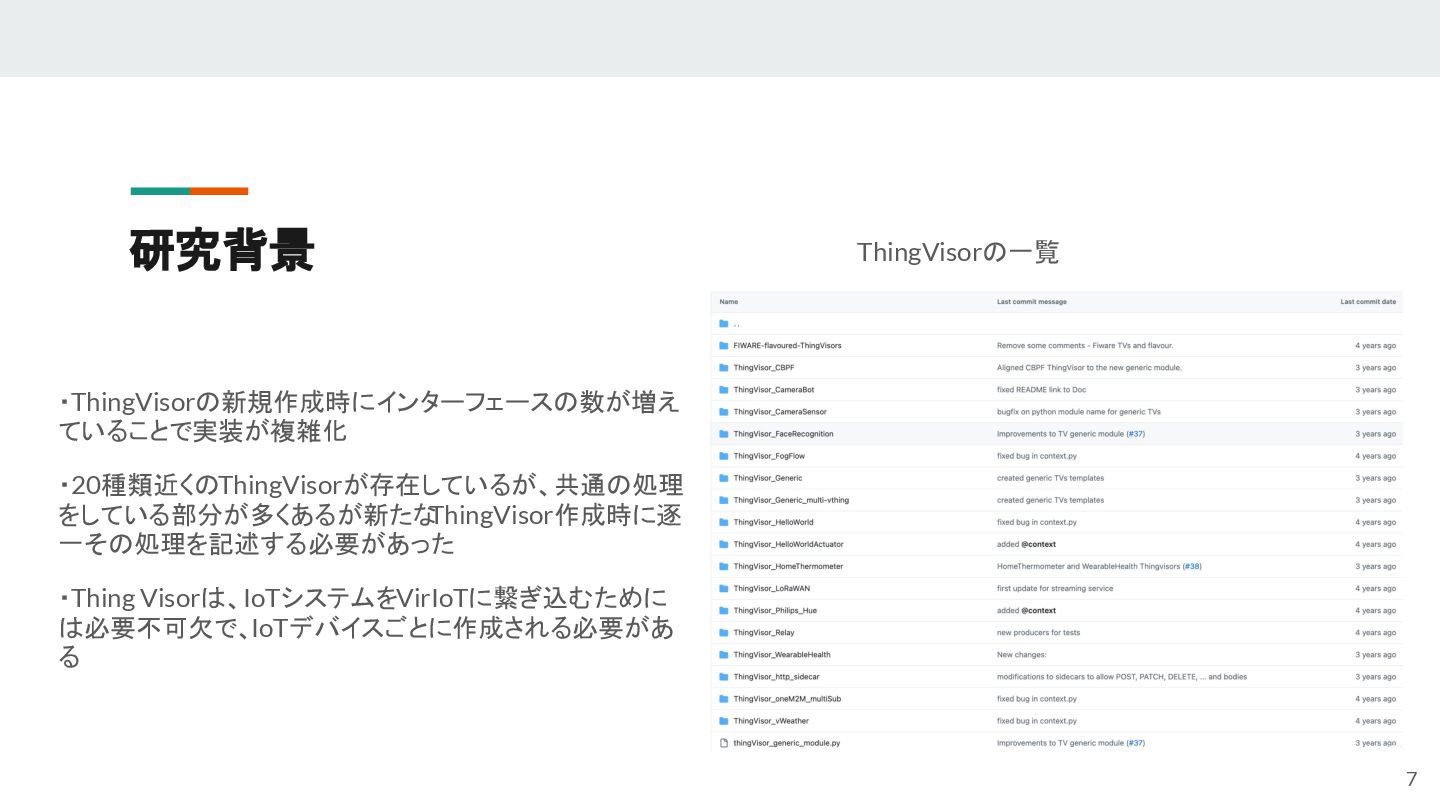1440x810 pixels.
Task: Open the ThingVisor_http_sidecar folder name
Action: click(x=776, y=676)
